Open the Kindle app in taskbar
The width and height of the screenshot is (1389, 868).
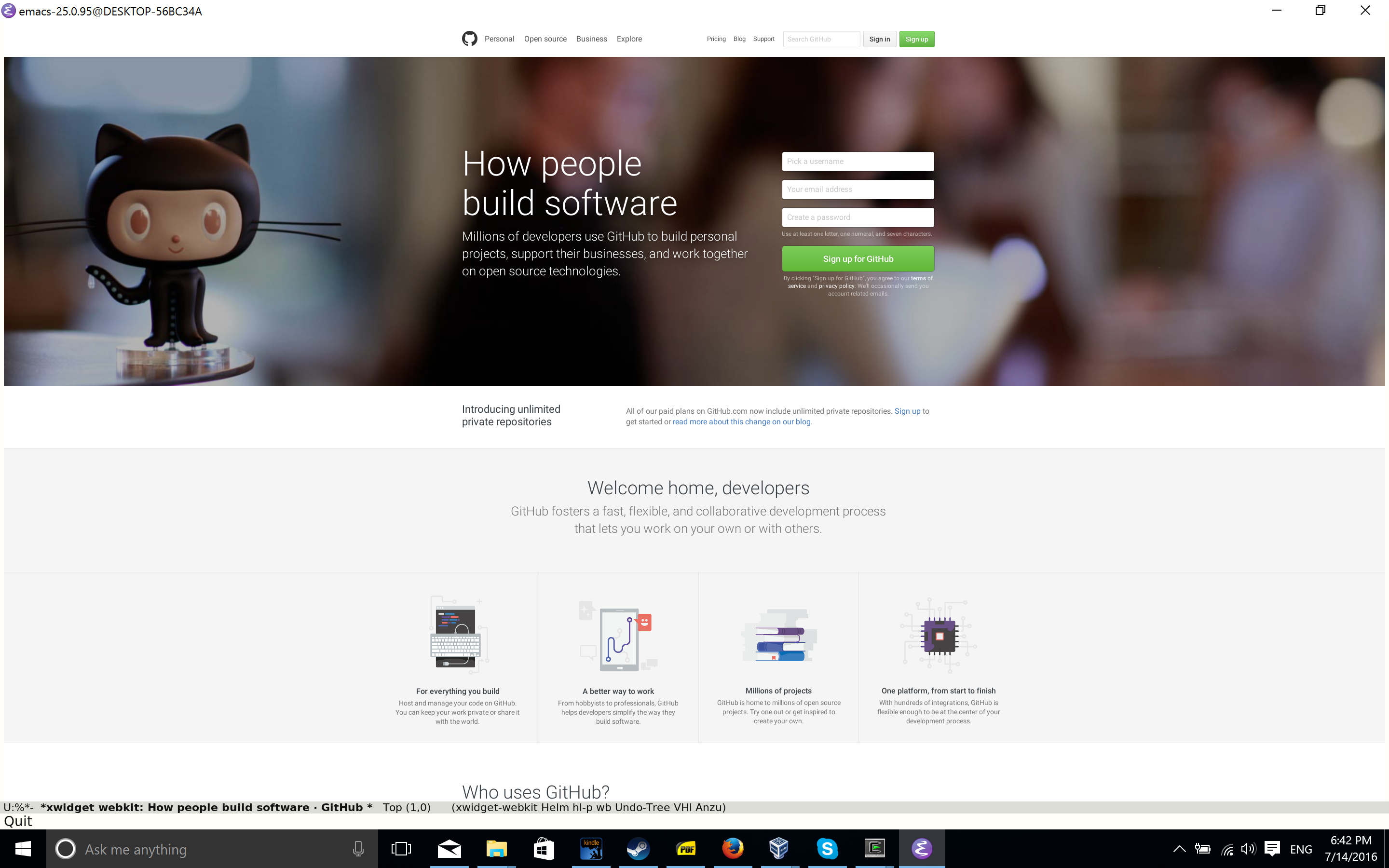click(591, 849)
